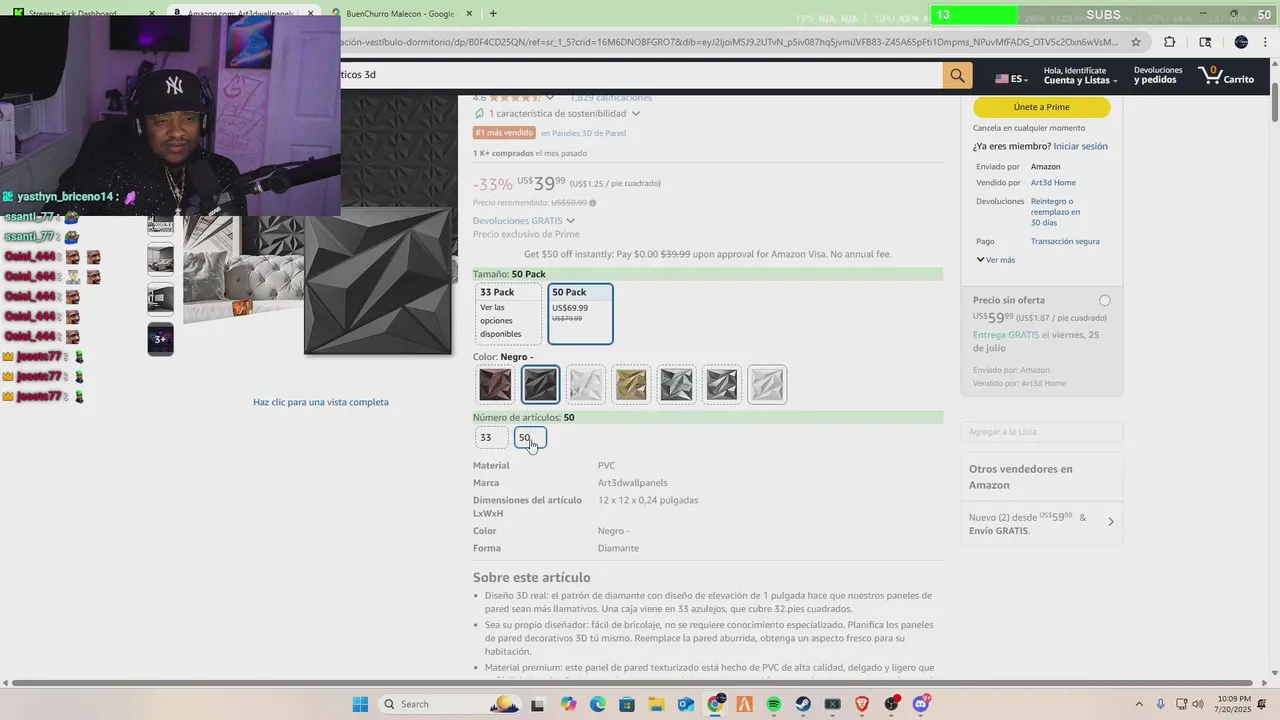The height and width of the screenshot is (720, 1280).
Task: Open Steam from the taskbar
Action: [x=803, y=704]
